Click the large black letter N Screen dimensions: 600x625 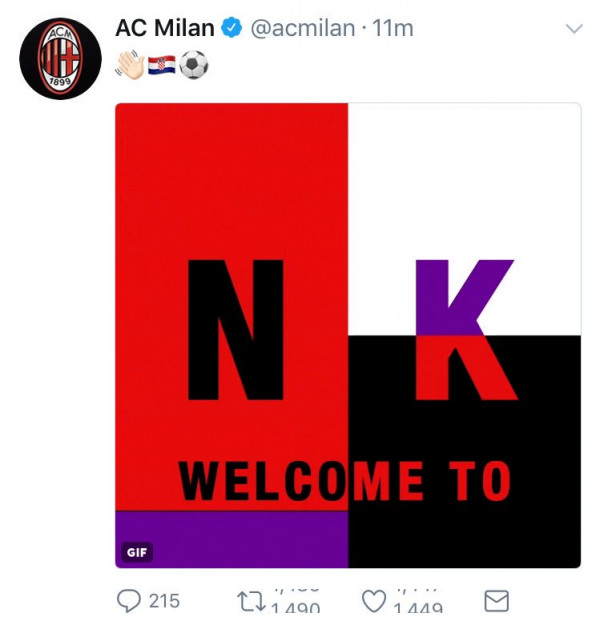click(236, 330)
